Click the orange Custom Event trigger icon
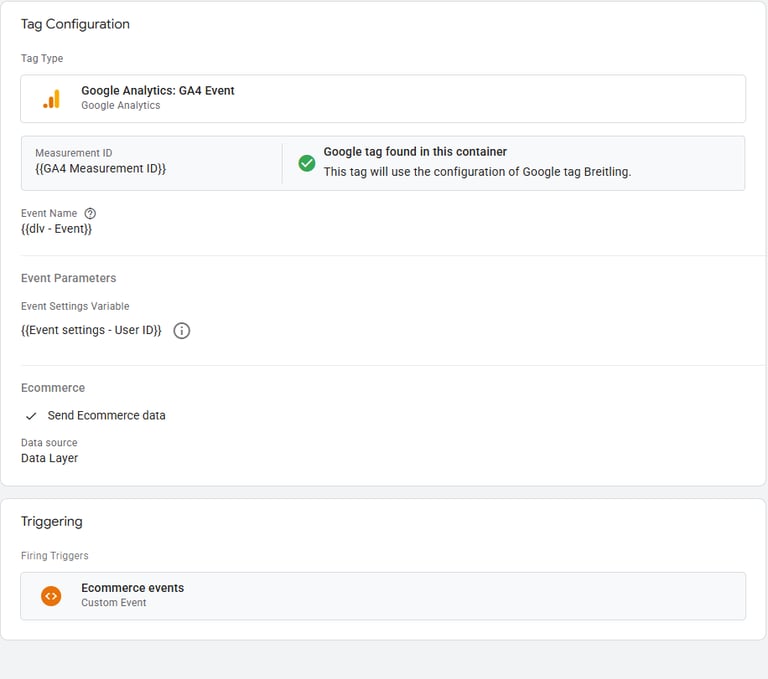Screen dimensions: 768x679 point(51,596)
